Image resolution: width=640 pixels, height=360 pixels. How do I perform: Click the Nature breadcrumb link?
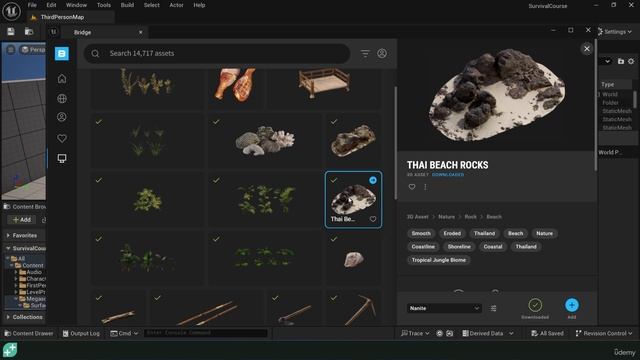point(446,217)
